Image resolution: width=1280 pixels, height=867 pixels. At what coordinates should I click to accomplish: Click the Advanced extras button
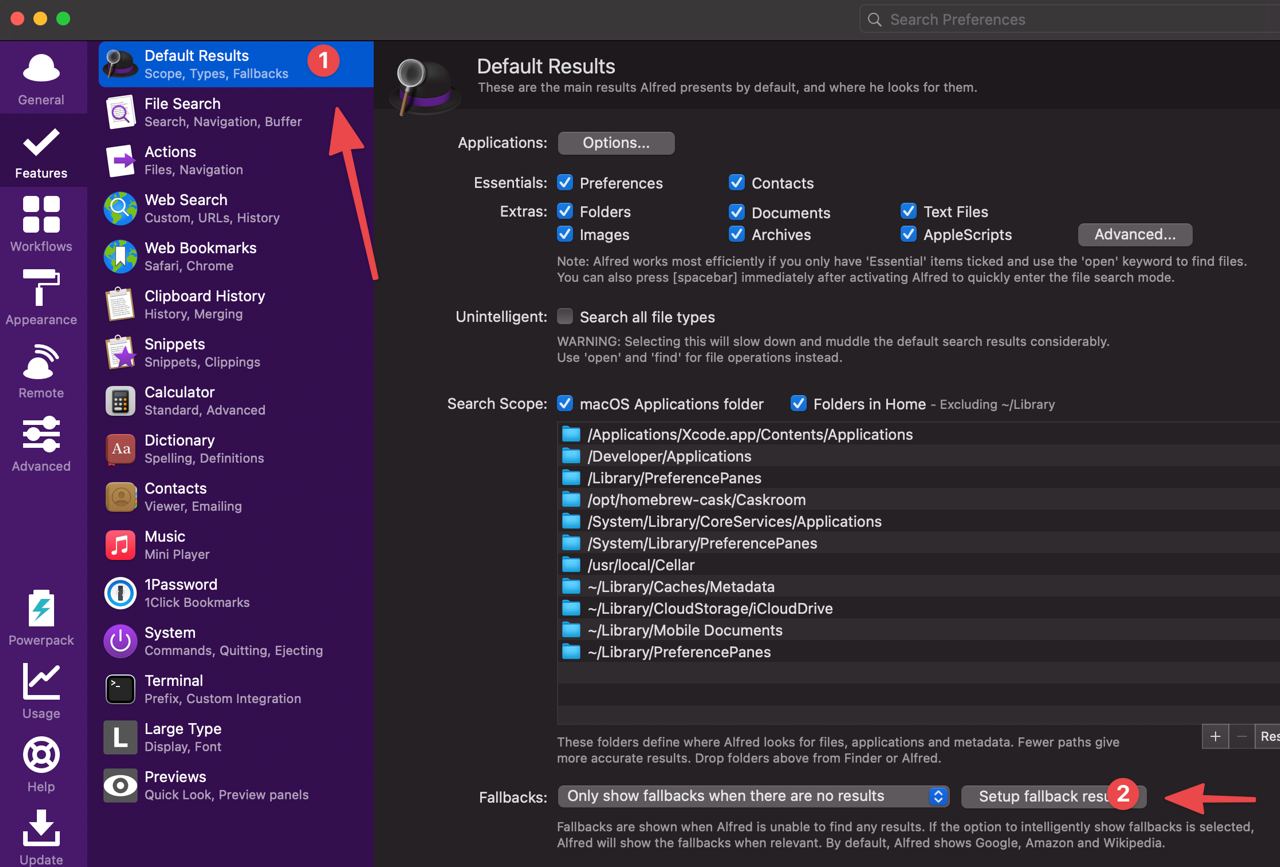click(1135, 234)
